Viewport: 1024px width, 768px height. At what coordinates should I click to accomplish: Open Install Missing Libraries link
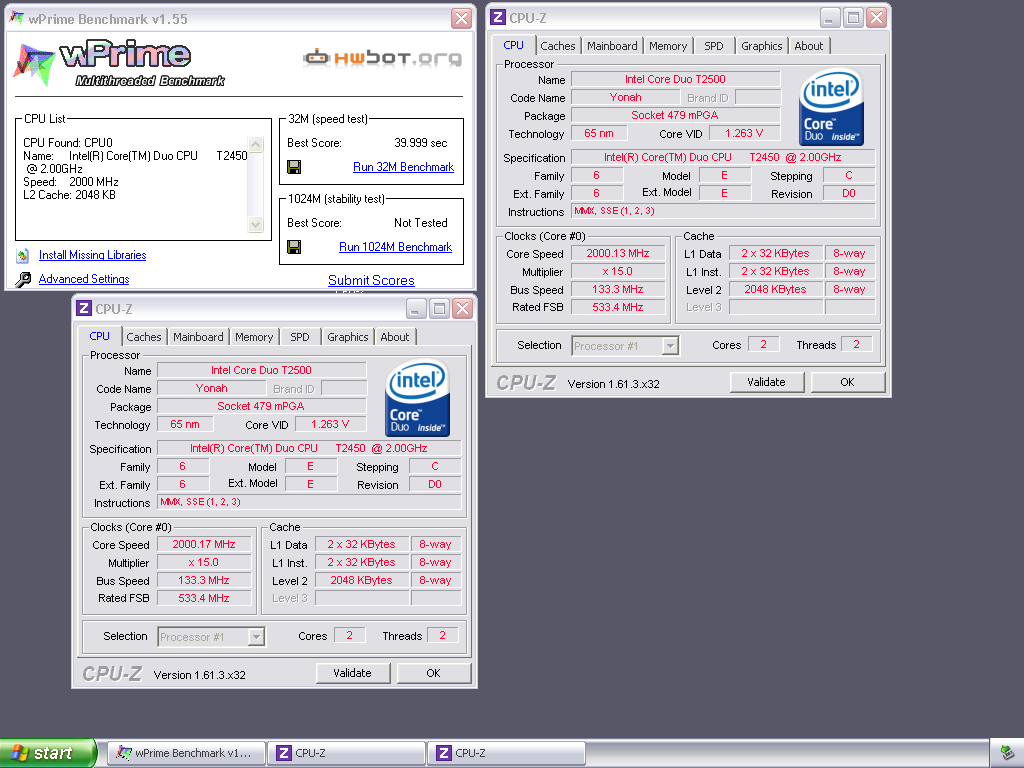[92, 255]
